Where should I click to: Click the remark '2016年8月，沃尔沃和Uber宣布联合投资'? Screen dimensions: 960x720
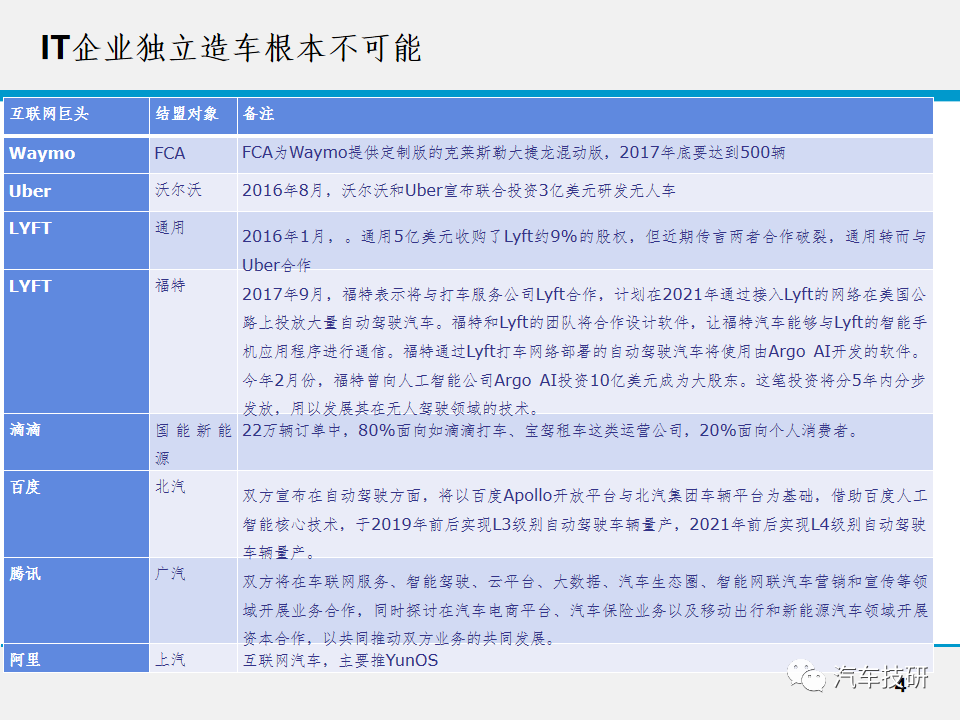click(x=459, y=190)
